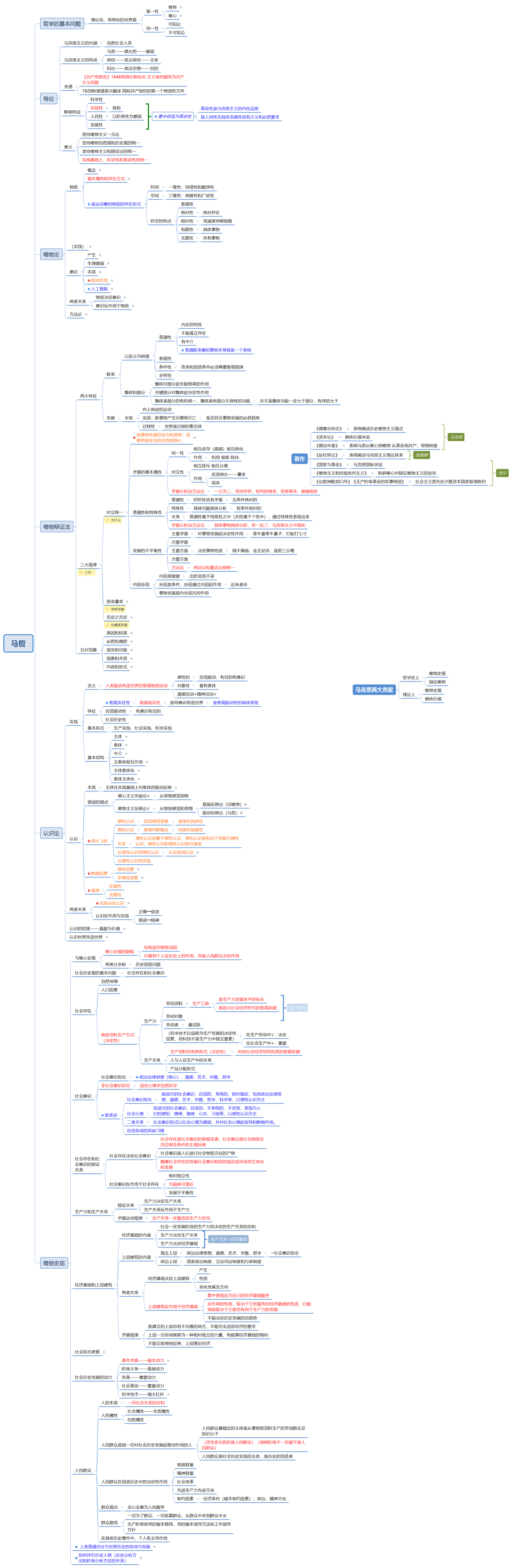Click the blue 著作 floating topic
This screenshot has width=512, height=1568.
pos(299,458)
